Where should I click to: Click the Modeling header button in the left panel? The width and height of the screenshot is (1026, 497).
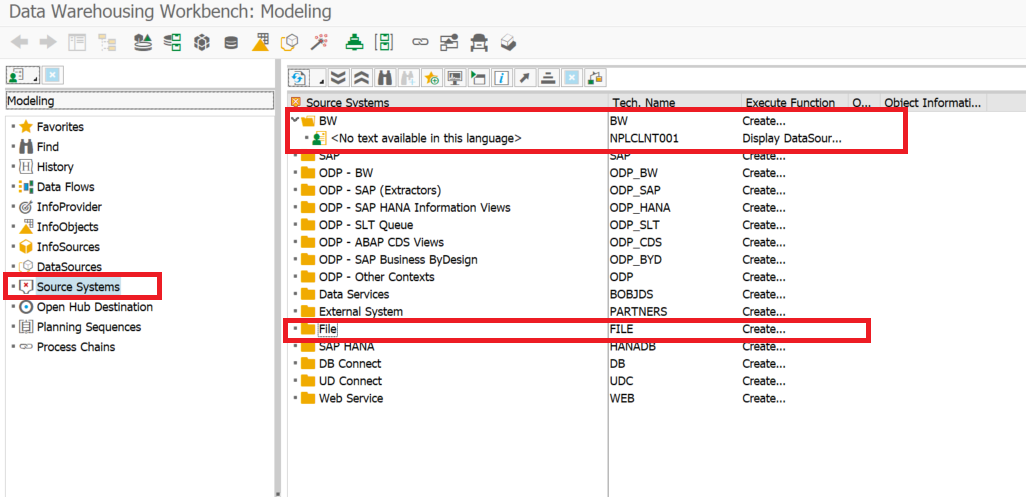139,101
